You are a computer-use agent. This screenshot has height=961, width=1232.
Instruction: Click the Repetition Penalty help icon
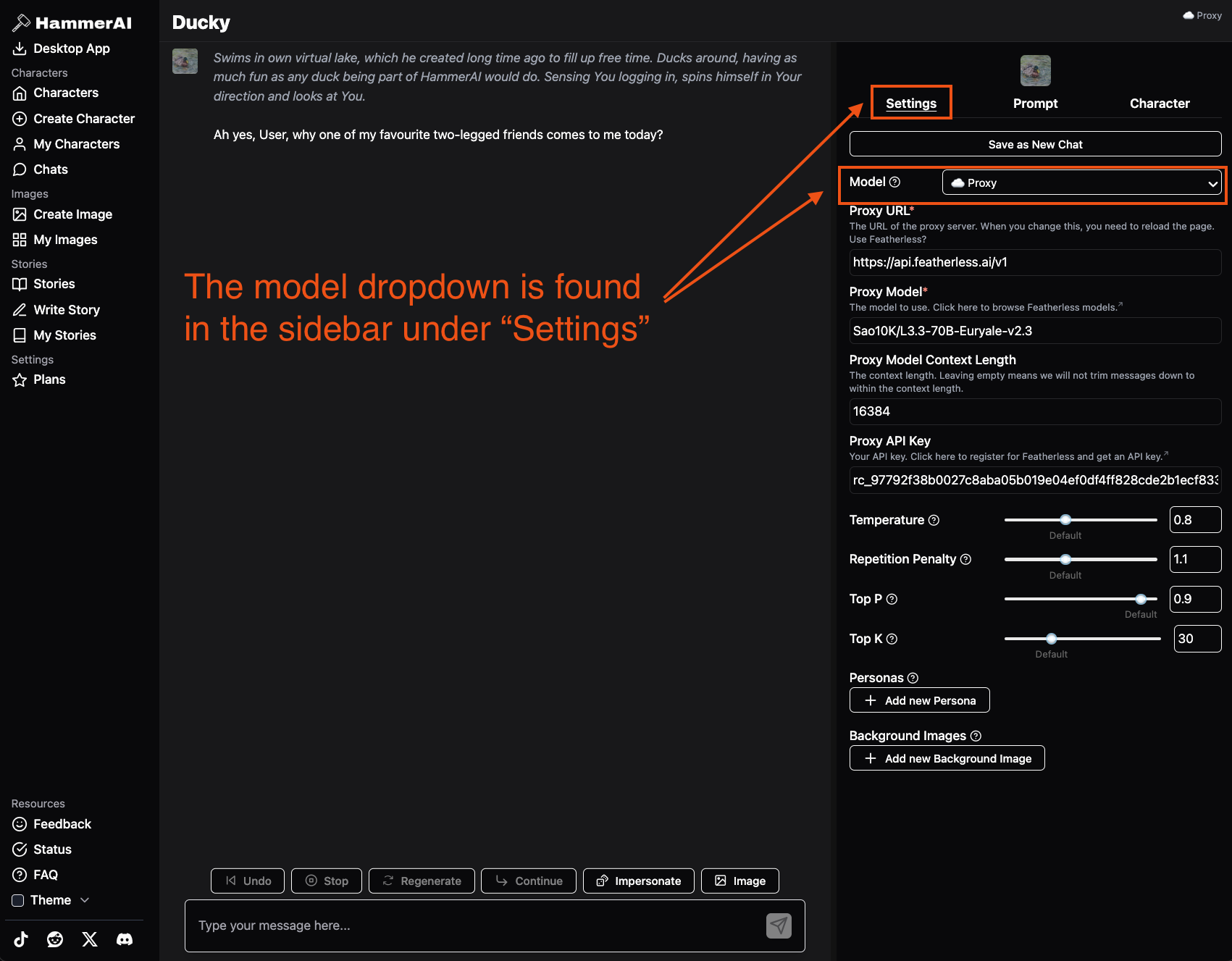965,559
